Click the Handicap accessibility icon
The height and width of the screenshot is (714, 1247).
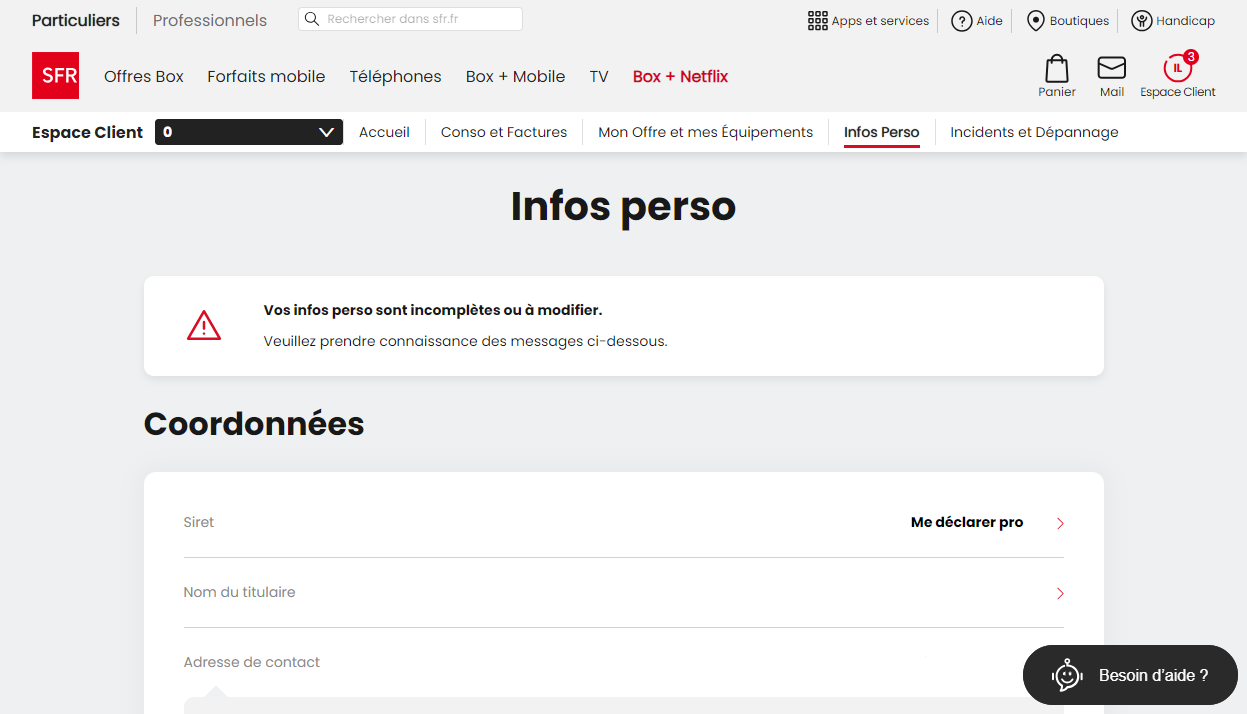[x=1141, y=20]
